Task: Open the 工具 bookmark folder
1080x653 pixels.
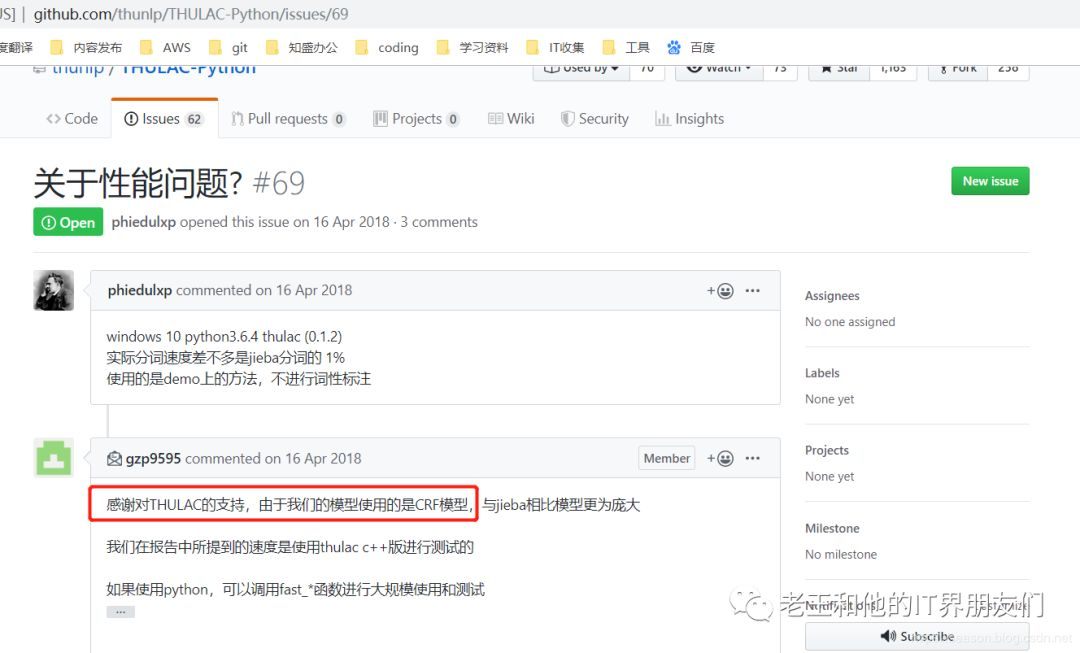Action: coord(626,48)
